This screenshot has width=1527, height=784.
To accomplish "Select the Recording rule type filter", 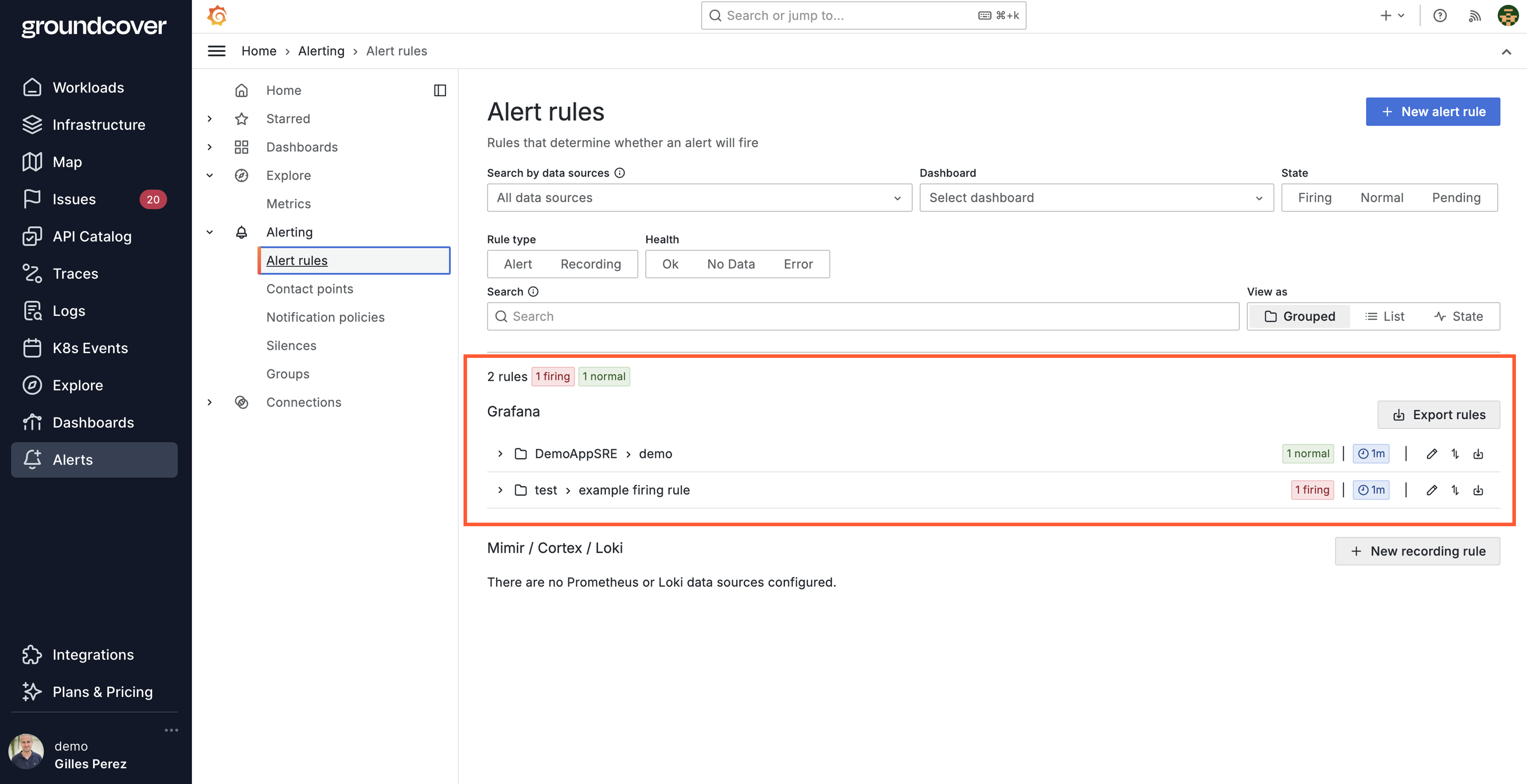I will tap(590, 264).
